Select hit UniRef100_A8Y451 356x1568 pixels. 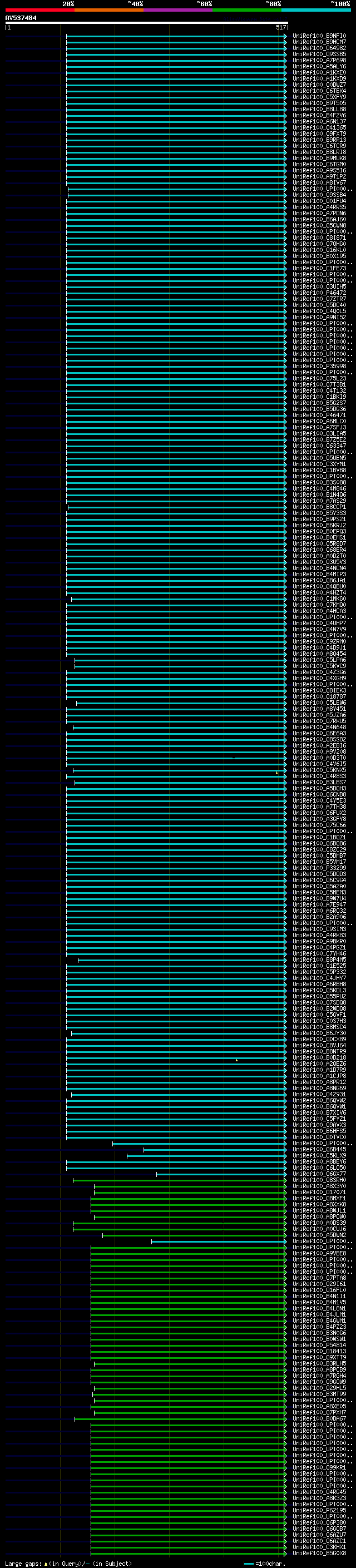point(319,709)
